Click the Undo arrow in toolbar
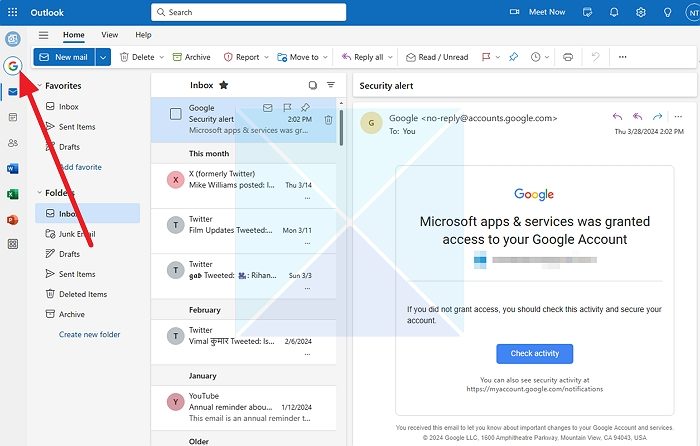 (595, 57)
